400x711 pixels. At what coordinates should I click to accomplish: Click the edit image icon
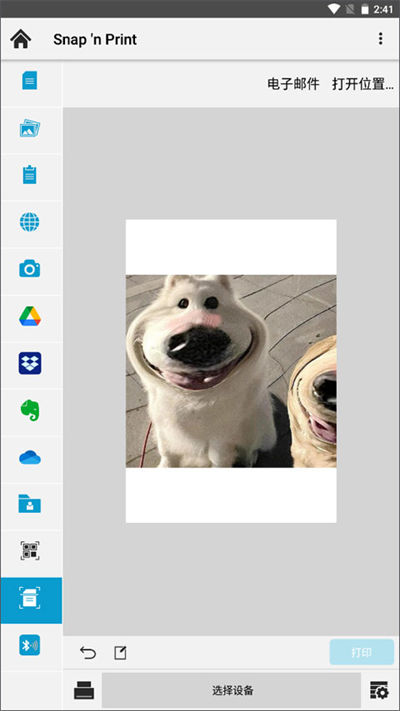click(x=120, y=653)
